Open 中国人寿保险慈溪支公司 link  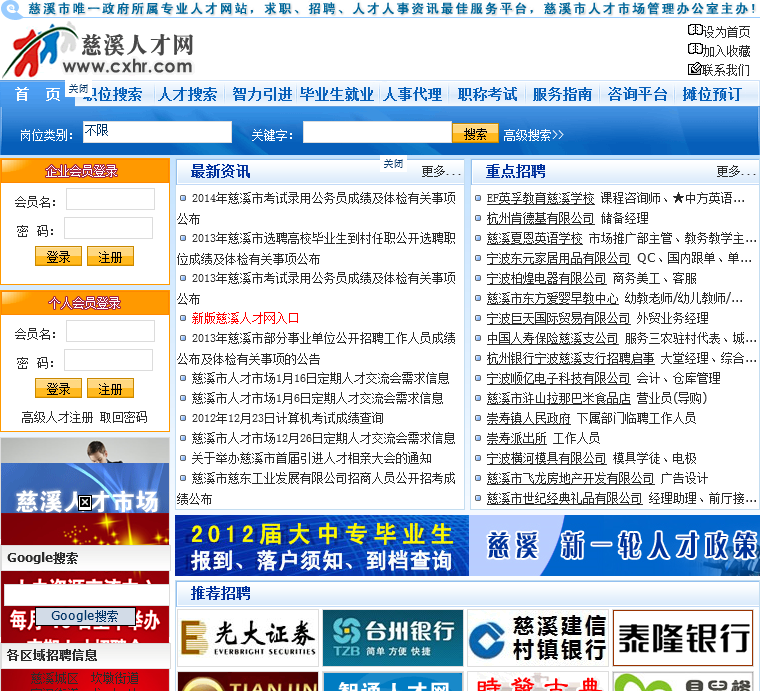(553, 338)
